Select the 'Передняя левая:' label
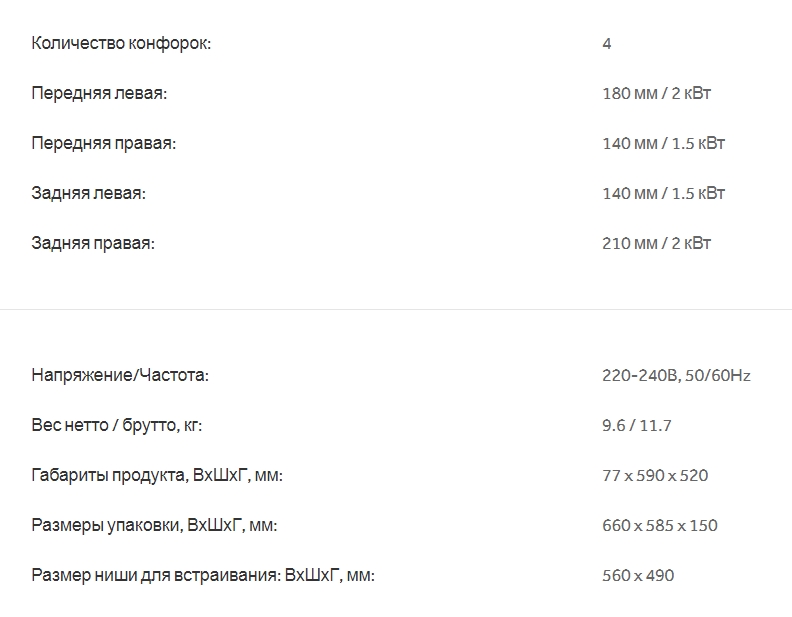This screenshot has width=792, height=617. click(x=99, y=93)
